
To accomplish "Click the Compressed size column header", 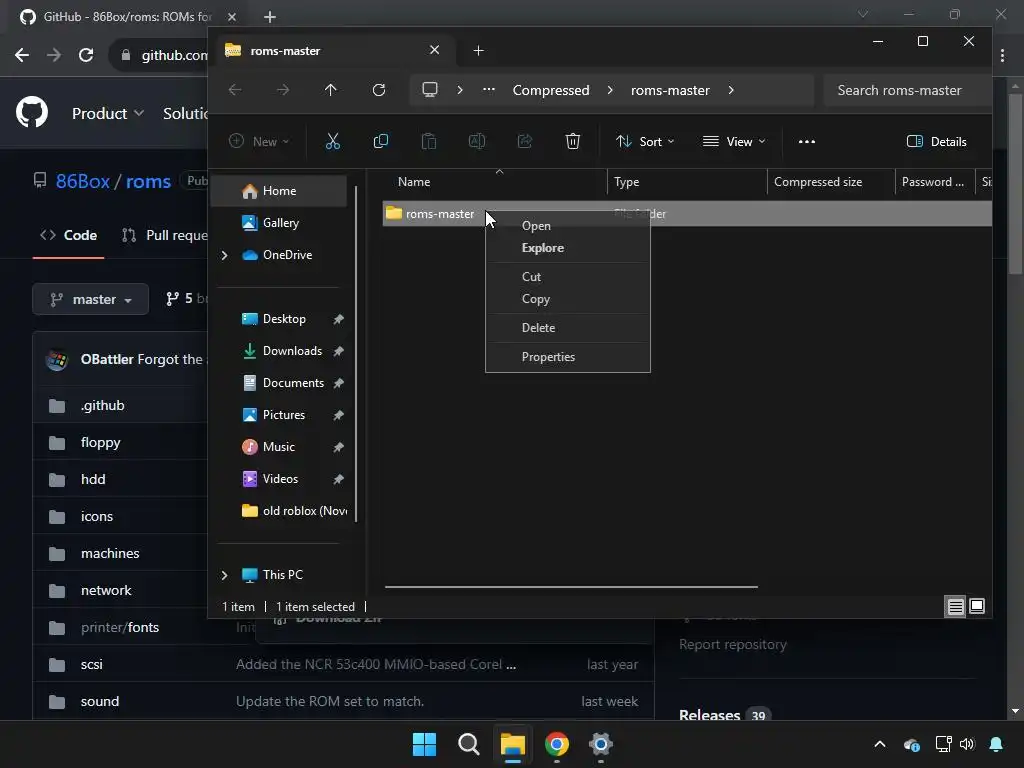I will [831, 182].
